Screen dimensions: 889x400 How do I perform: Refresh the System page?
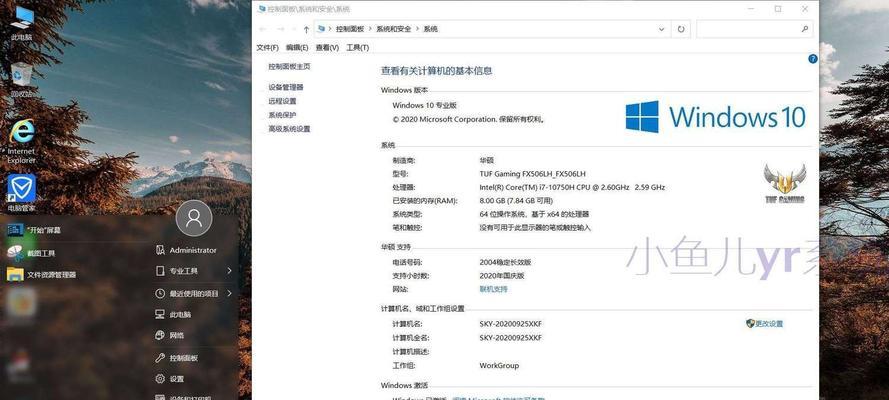pyautogui.click(x=681, y=29)
